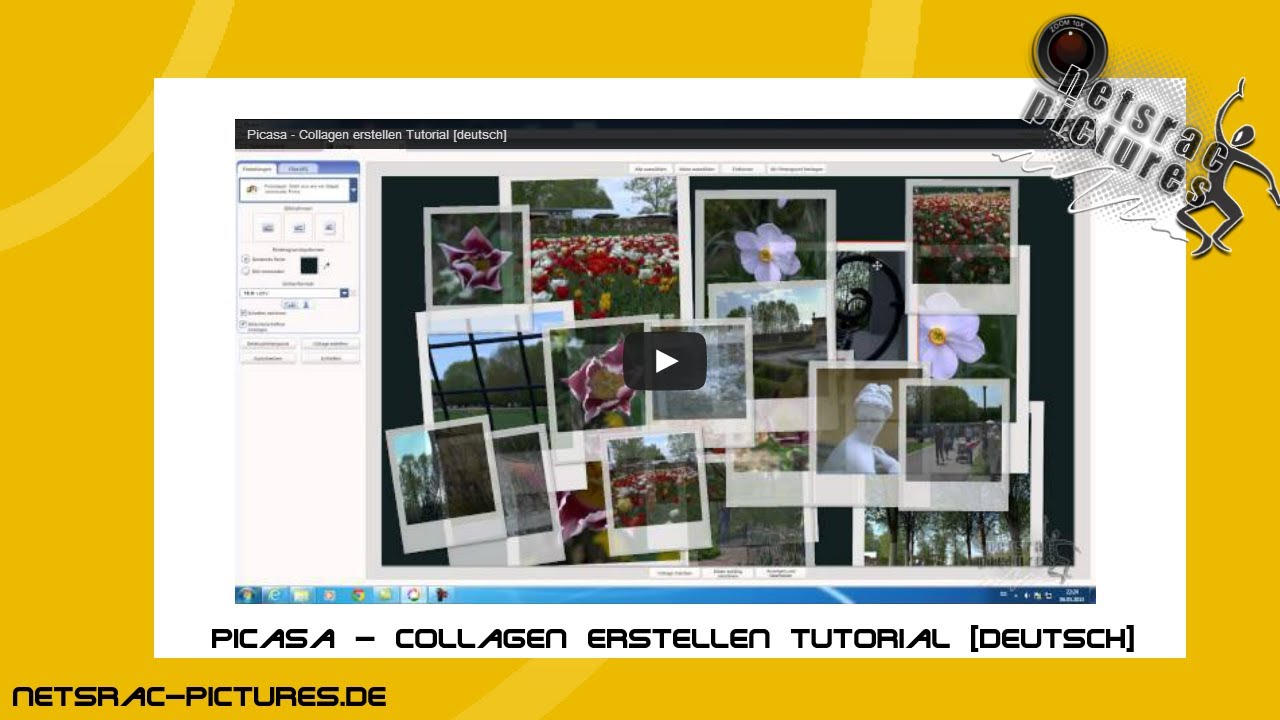
Task: Select the middle picture border option
Action: (x=298, y=227)
